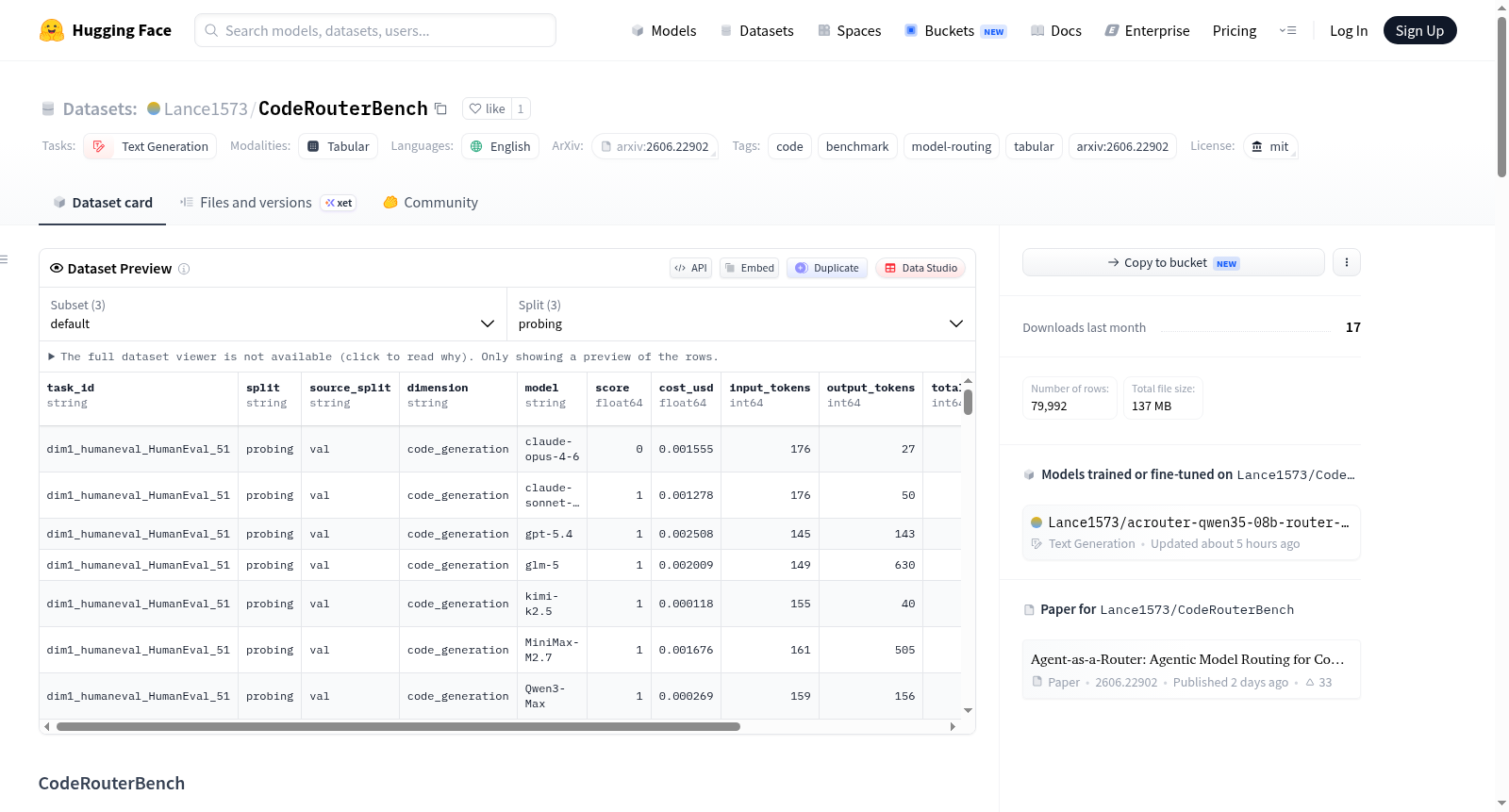Open the Datasets page
The width and height of the screenshot is (1509, 812).
point(756,30)
